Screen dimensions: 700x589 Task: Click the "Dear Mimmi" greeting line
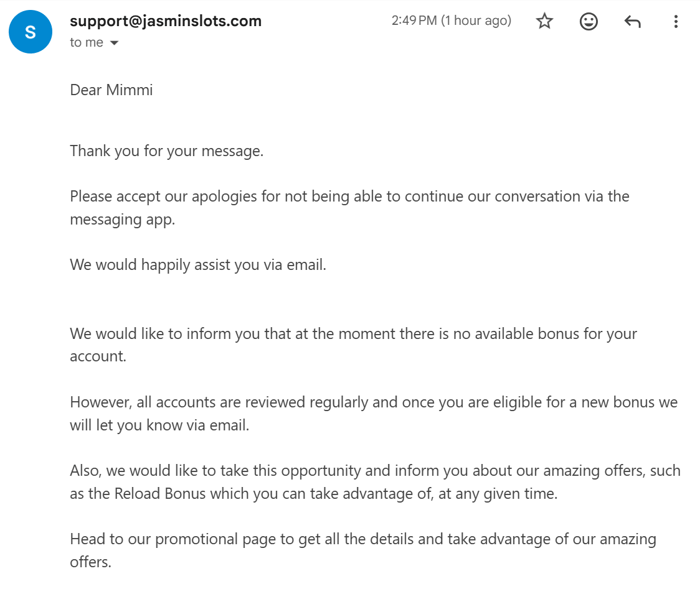coord(111,90)
